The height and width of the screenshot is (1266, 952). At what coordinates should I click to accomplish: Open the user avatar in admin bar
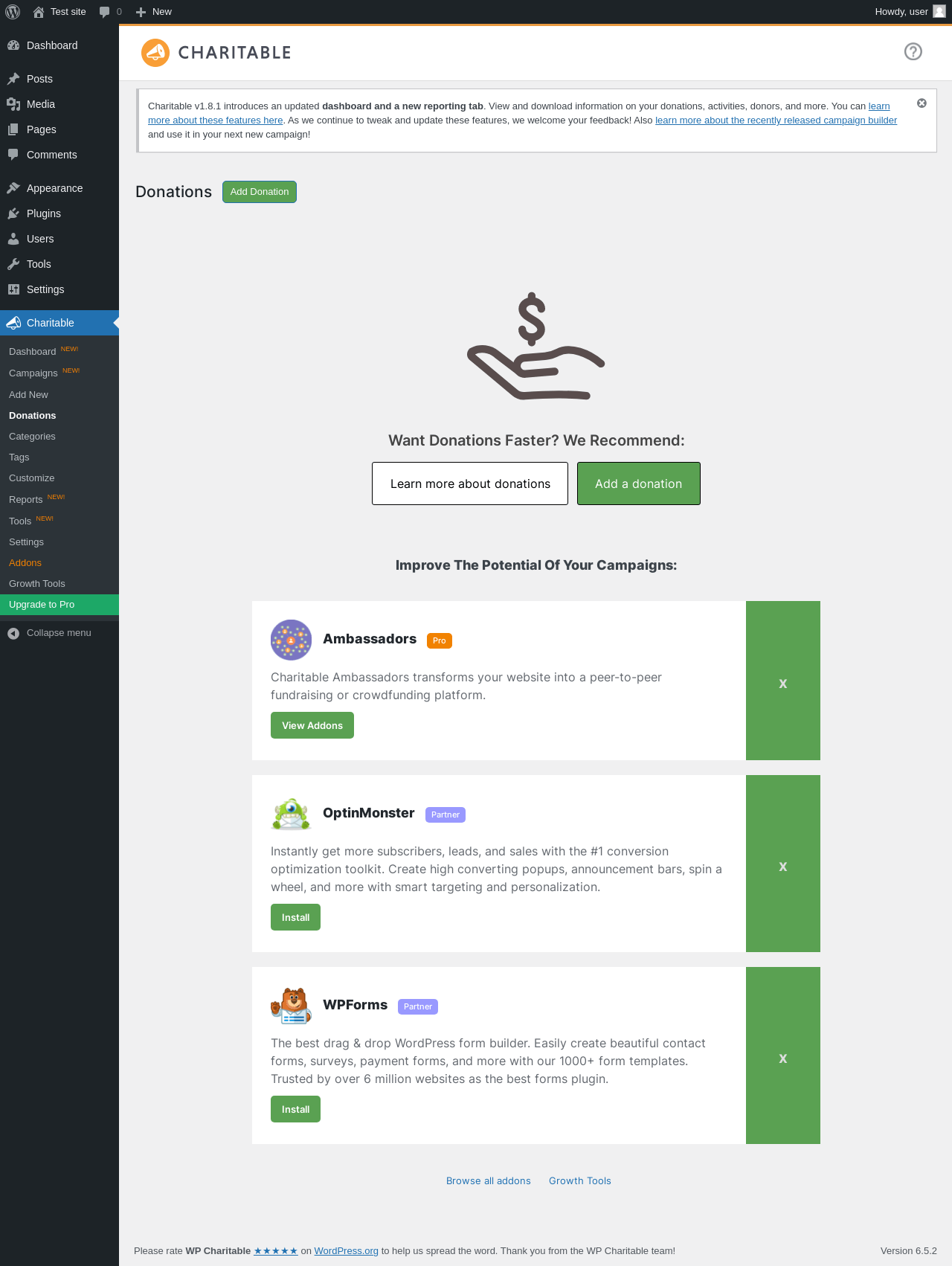pyautogui.click(x=939, y=12)
